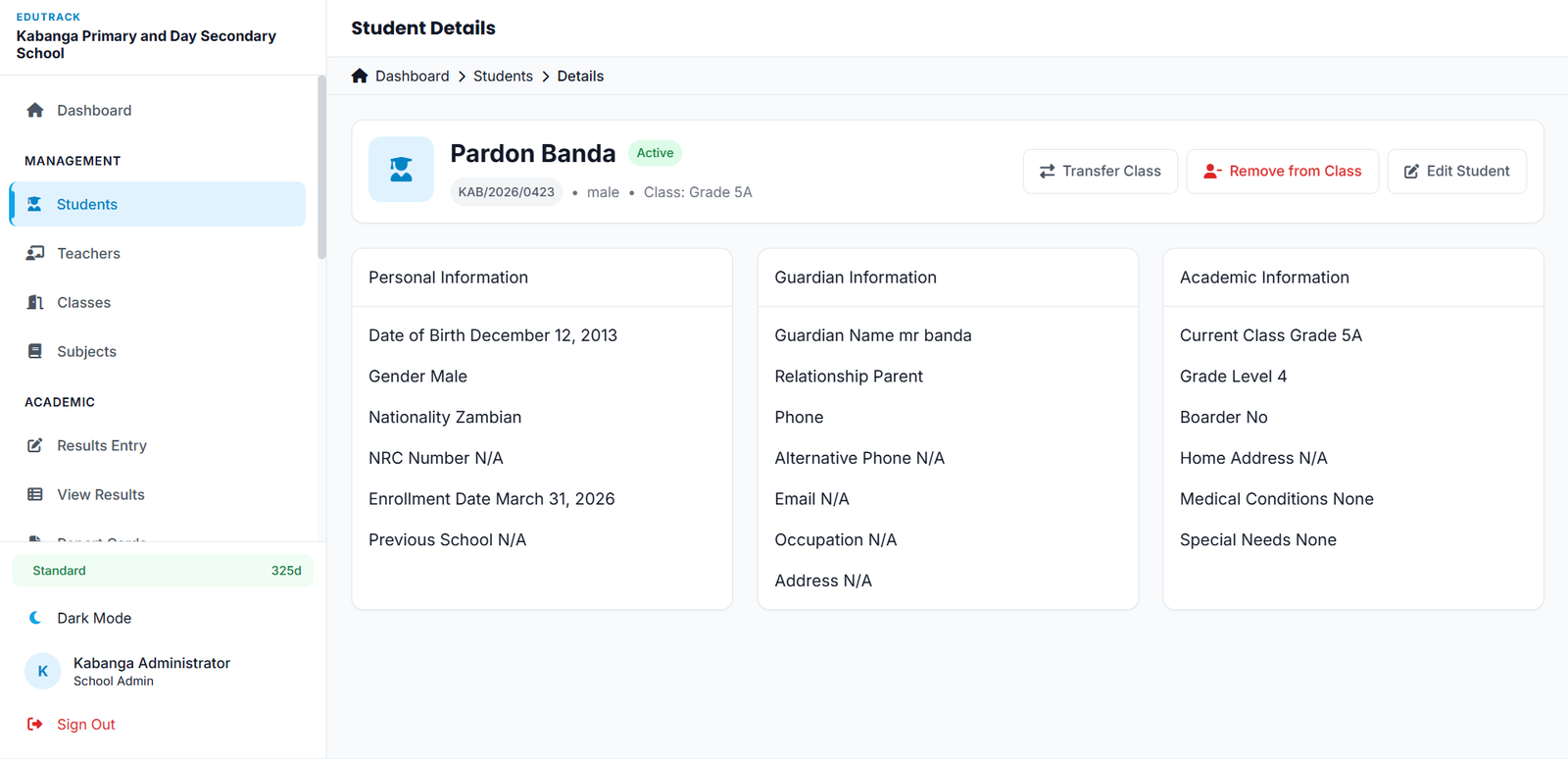1568x759 pixels.
Task: Click the Pardon Banda student name heading
Action: (533, 153)
